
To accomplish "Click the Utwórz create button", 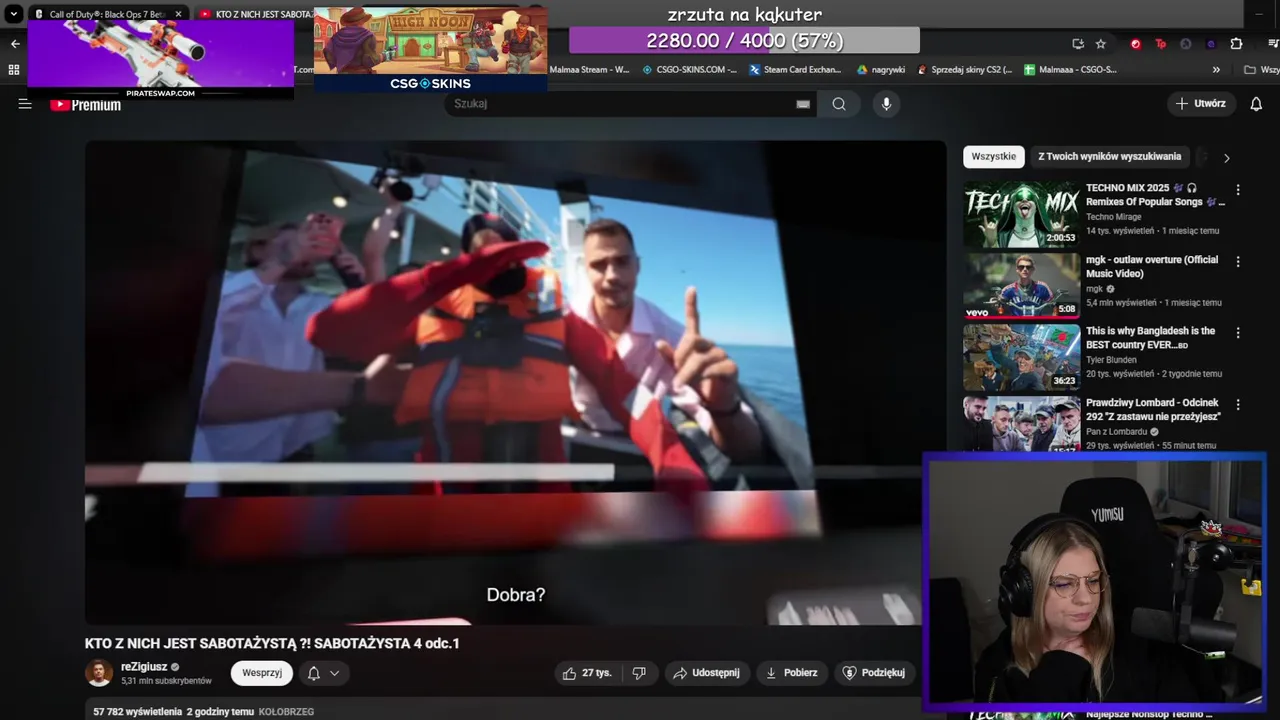I will coord(1201,104).
